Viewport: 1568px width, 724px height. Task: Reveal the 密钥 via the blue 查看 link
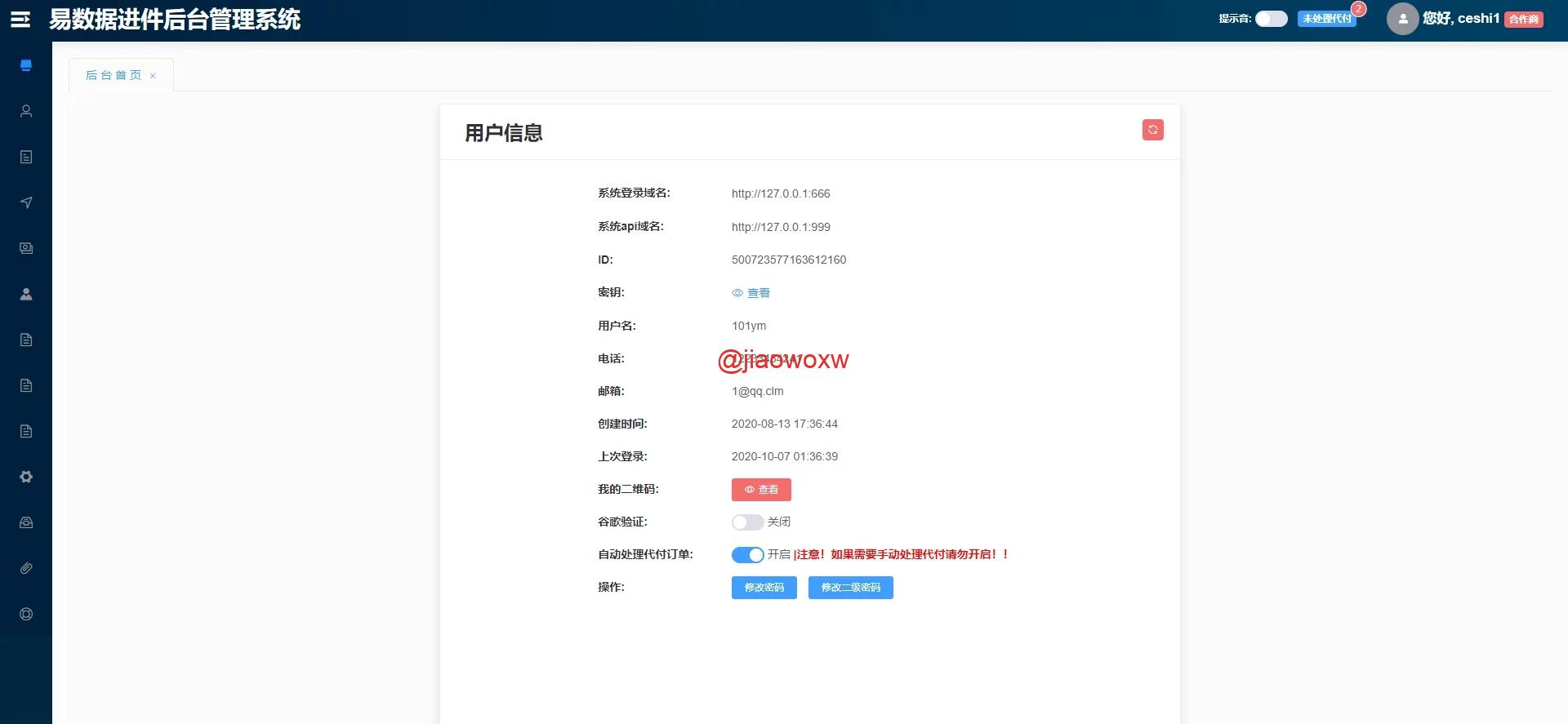tap(751, 293)
